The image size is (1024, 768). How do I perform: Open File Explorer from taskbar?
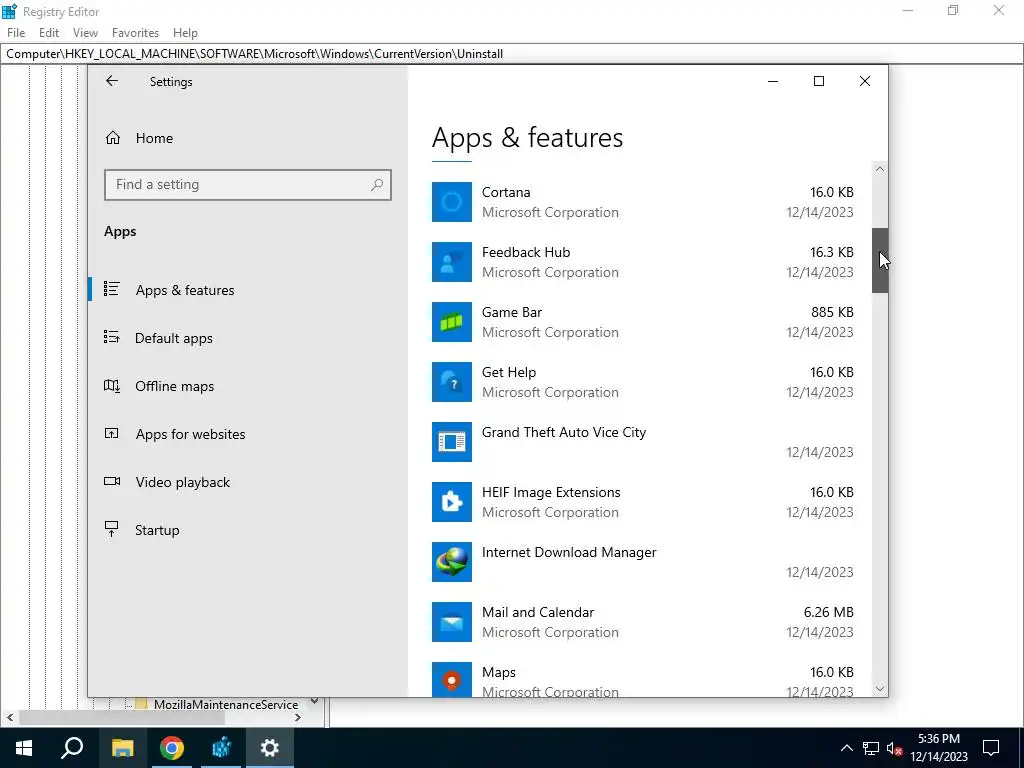point(122,748)
